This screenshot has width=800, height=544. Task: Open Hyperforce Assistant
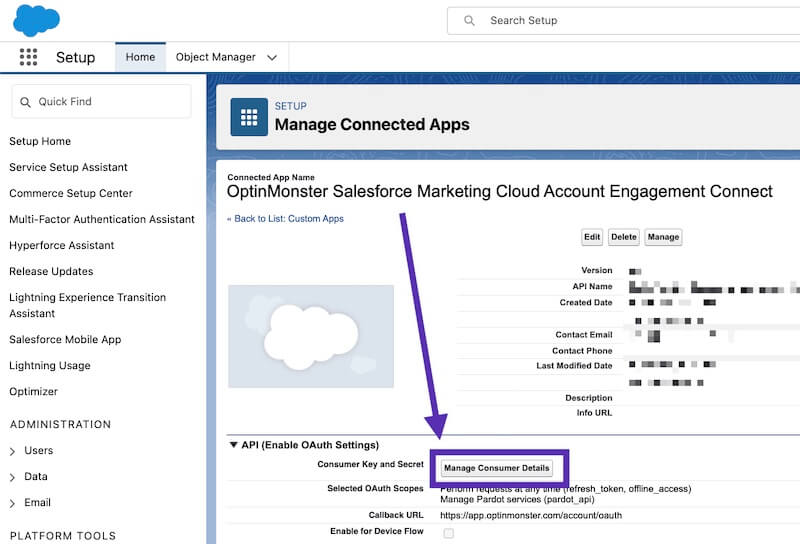(x=62, y=245)
